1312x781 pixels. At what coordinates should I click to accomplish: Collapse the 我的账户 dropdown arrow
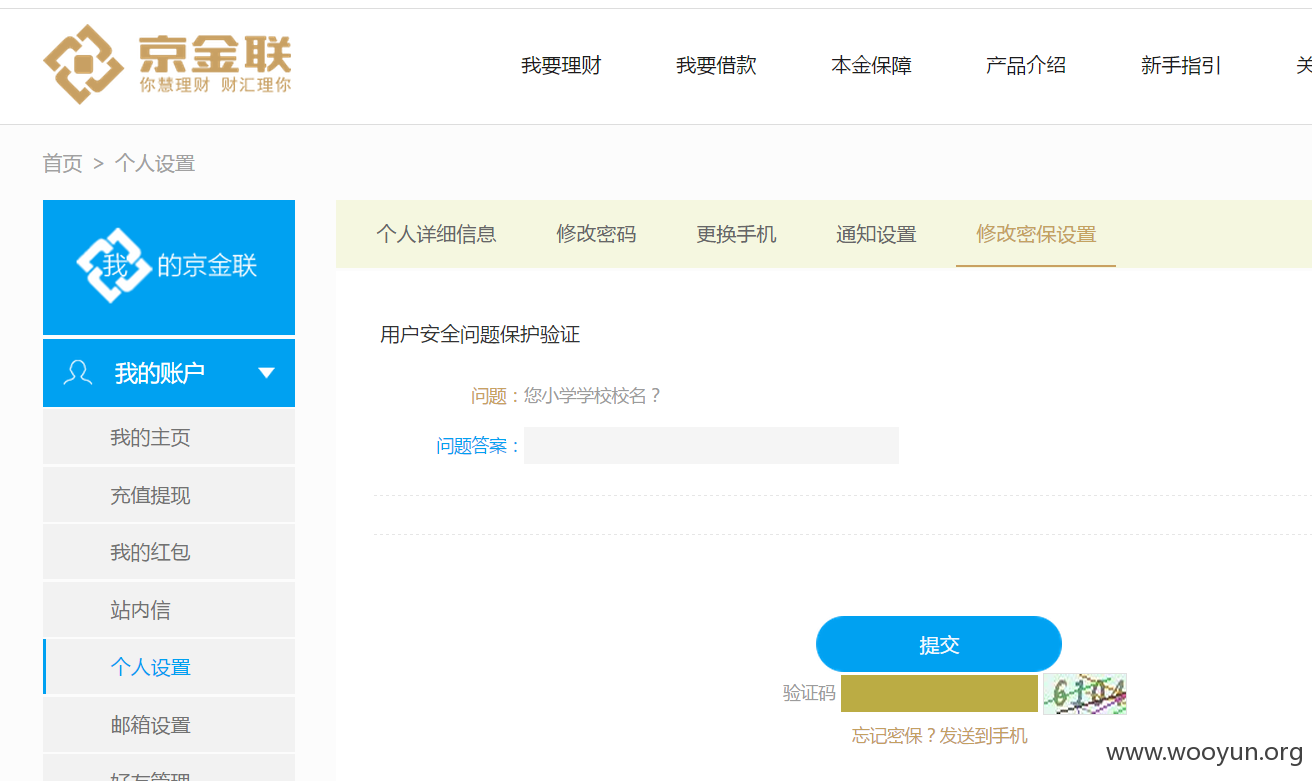pyautogui.click(x=266, y=373)
